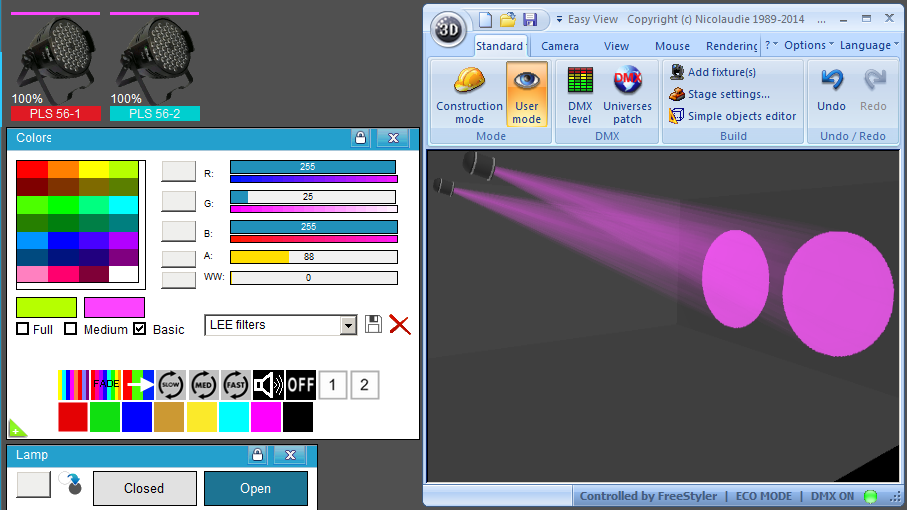Viewport: 907px width, 510px height.
Task: Open the LEE filters dropdown
Action: 348,326
